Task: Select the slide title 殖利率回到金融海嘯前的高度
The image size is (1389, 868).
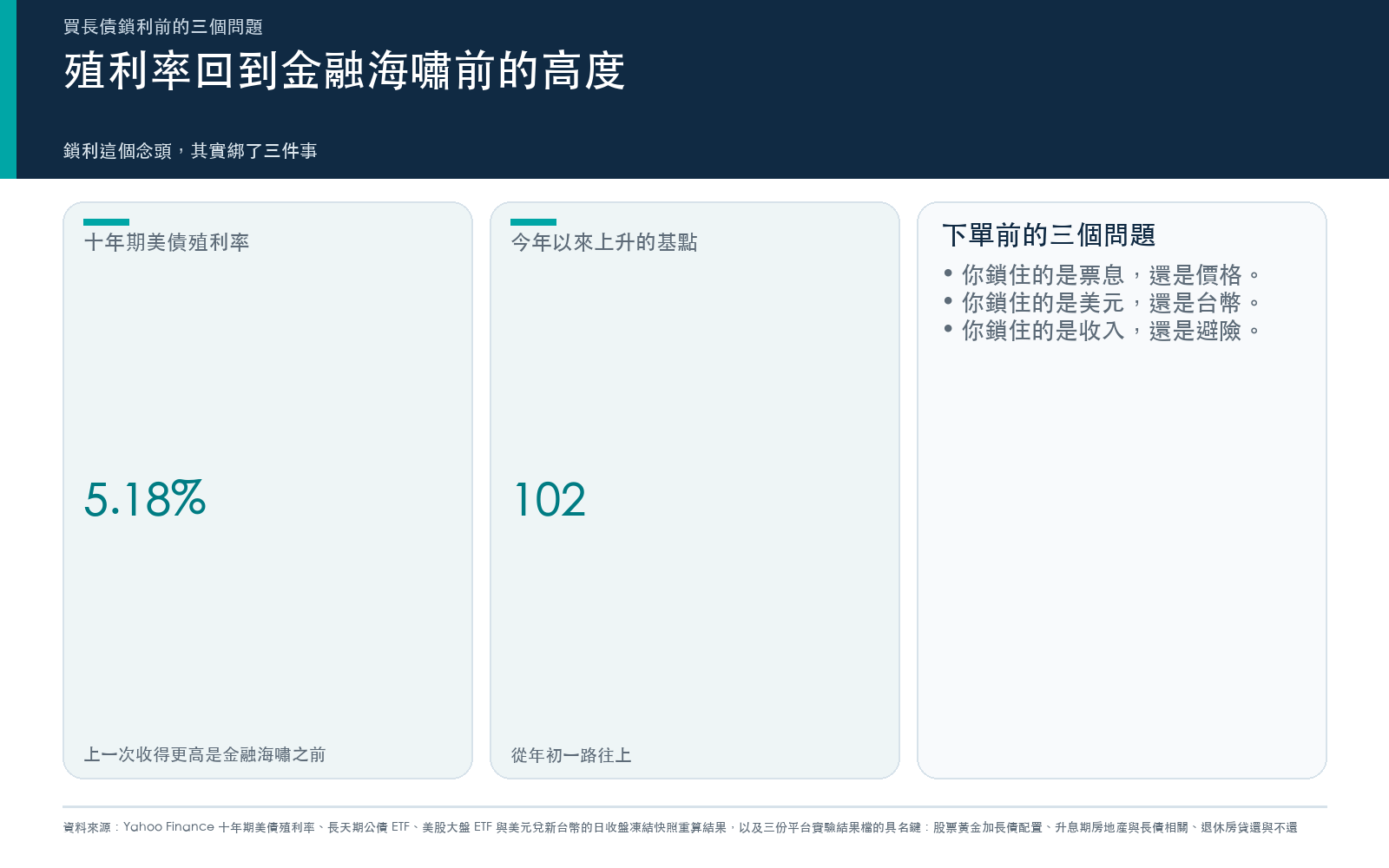Action: [345, 71]
